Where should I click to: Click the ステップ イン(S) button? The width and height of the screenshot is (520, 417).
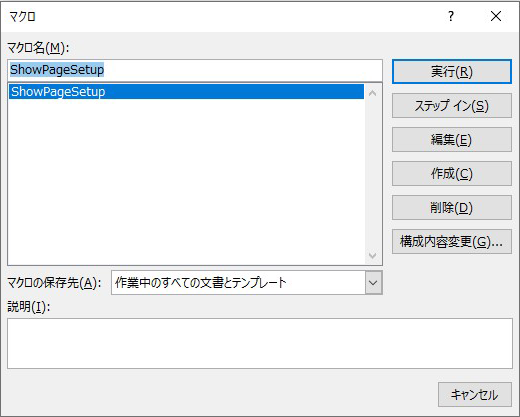click(x=452, y=106)
